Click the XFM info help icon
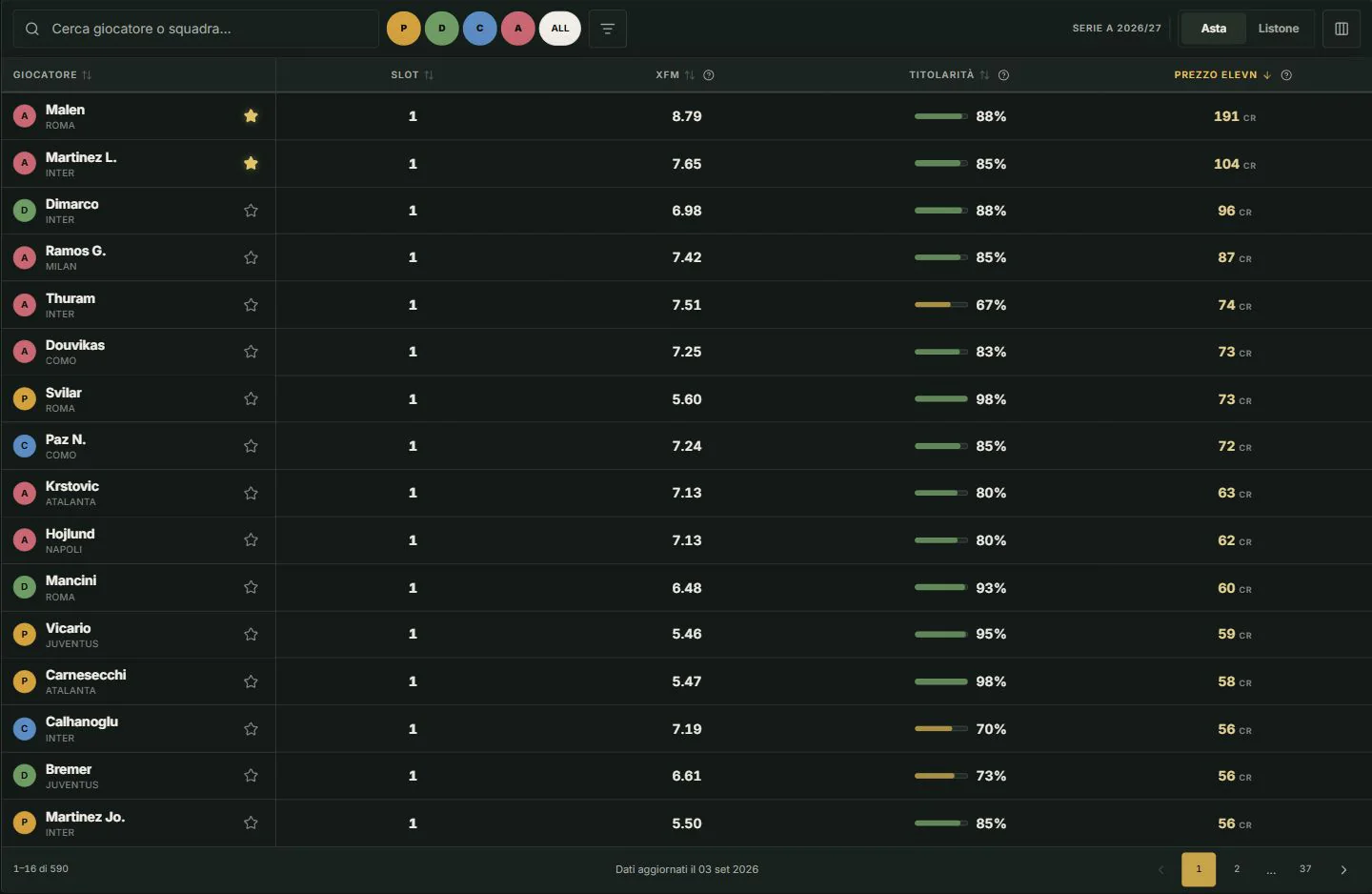Viewport: 1372px width, 894px height. (x=708, y=75)
